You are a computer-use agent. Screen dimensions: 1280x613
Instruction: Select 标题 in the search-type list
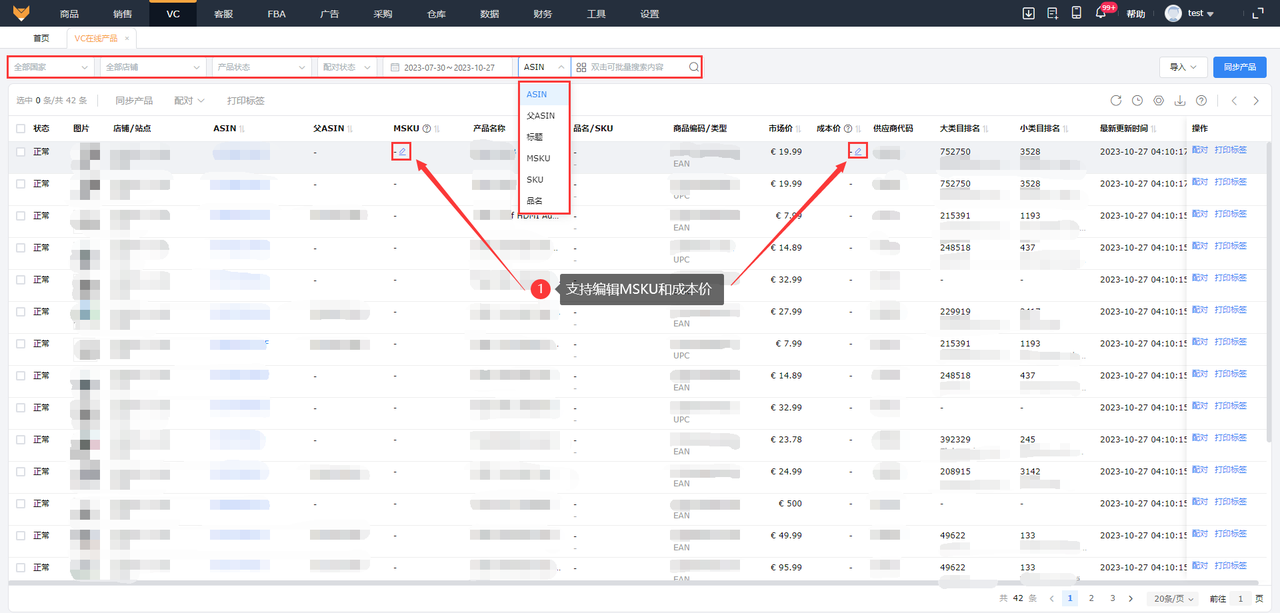point(544,137)
